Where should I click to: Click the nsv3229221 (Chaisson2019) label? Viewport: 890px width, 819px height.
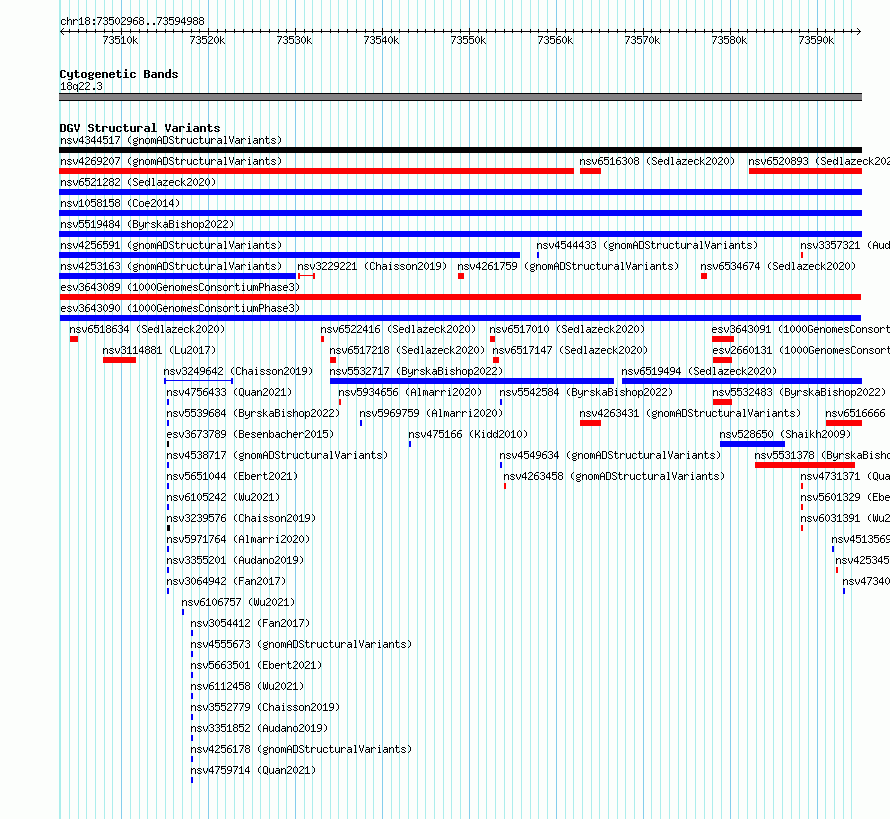click(372, 266)
